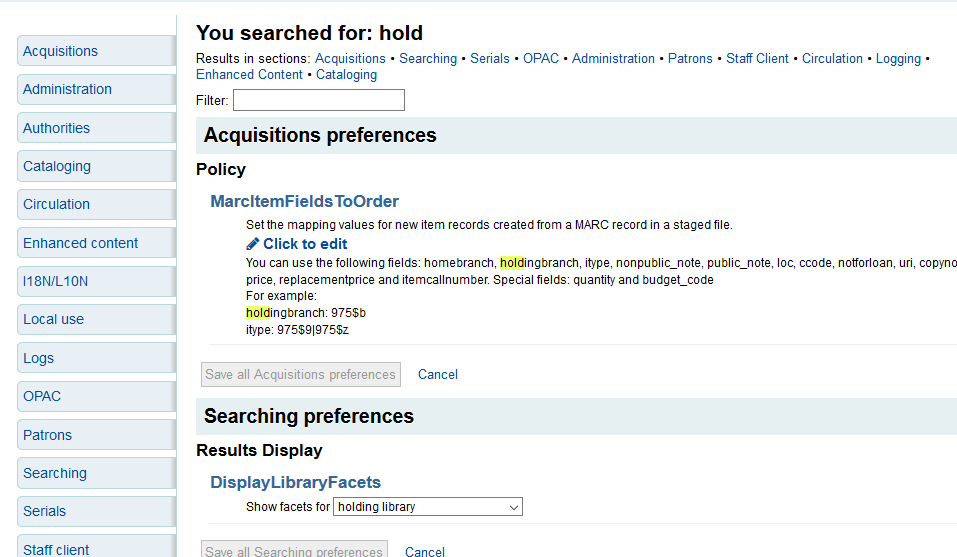Open the holding library facets dropdown
Screen dimensions: 957x557
427,507
